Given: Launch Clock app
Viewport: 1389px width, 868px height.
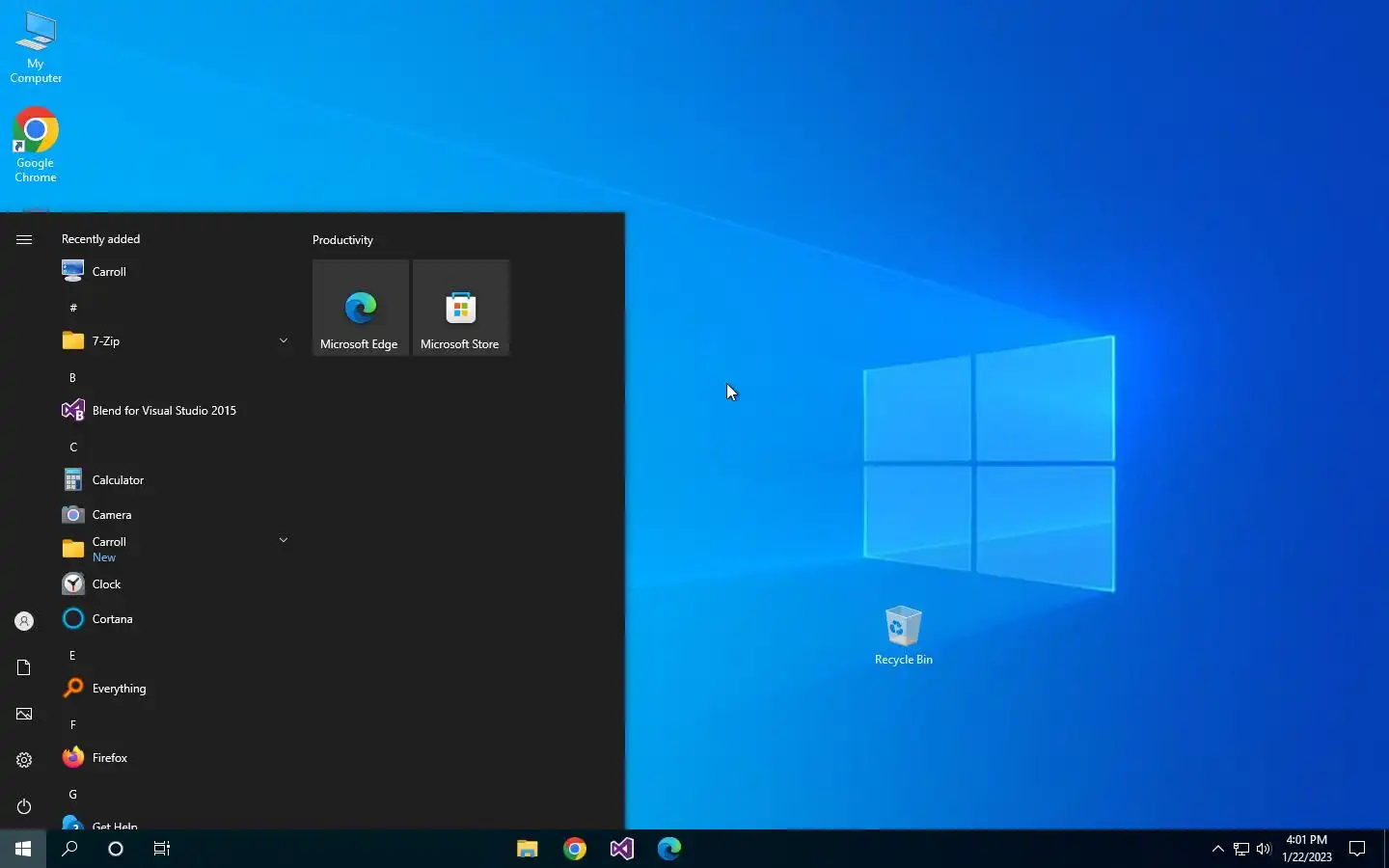Looking at the screenshot, I should (176, 584).
